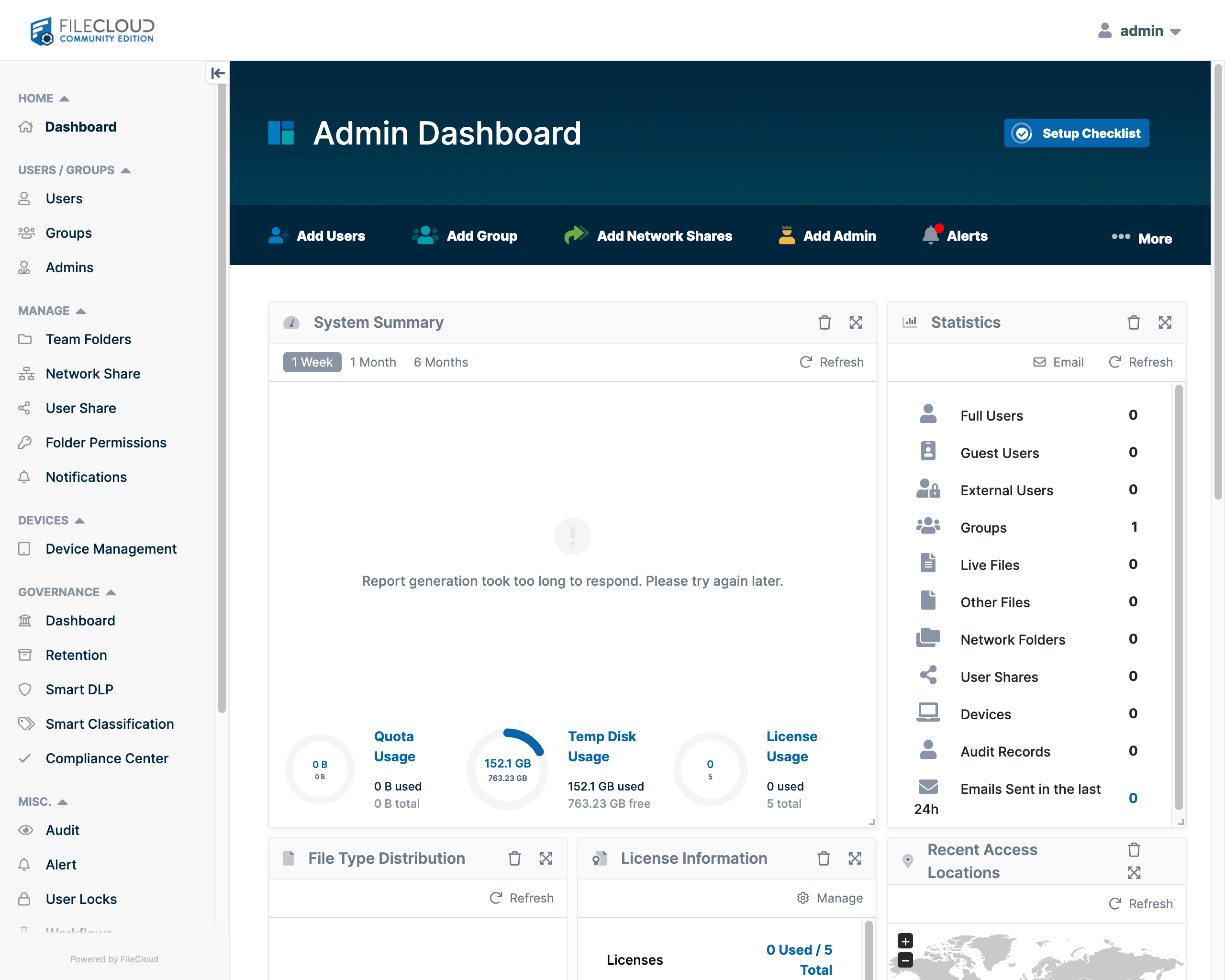
Task: Collapse the USERS / GROUPS sidebar section
Action: pyautogui.click(x=125, y=169)
